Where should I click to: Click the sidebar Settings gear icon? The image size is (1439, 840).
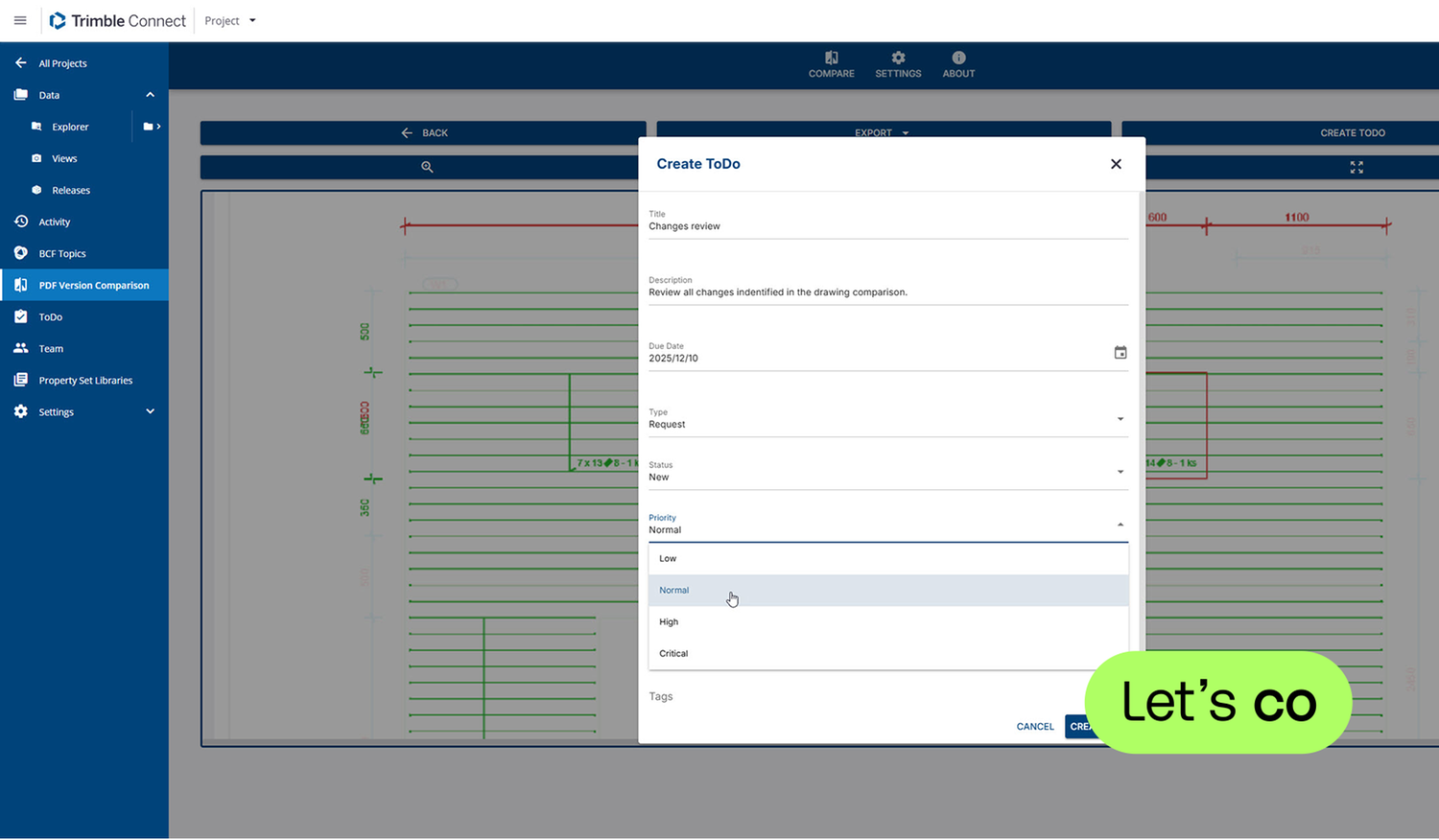21,411
